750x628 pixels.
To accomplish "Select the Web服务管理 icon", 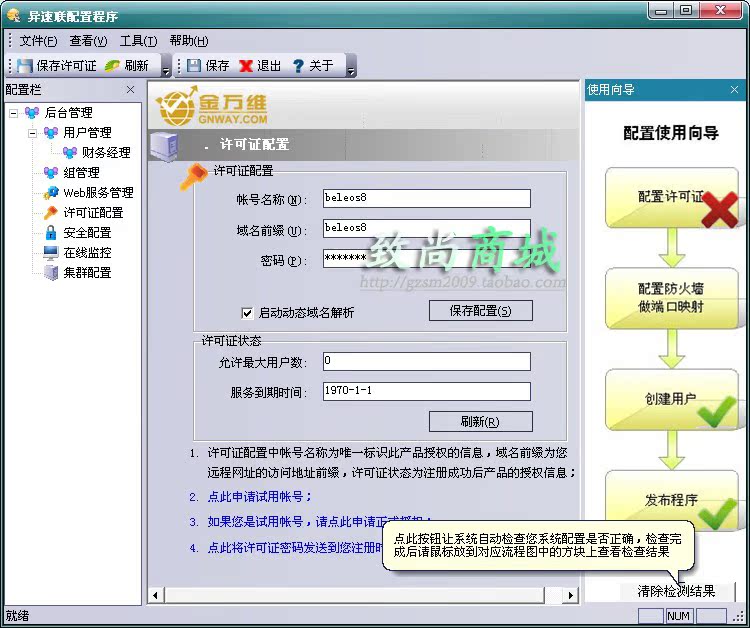I will click(51, 193).
